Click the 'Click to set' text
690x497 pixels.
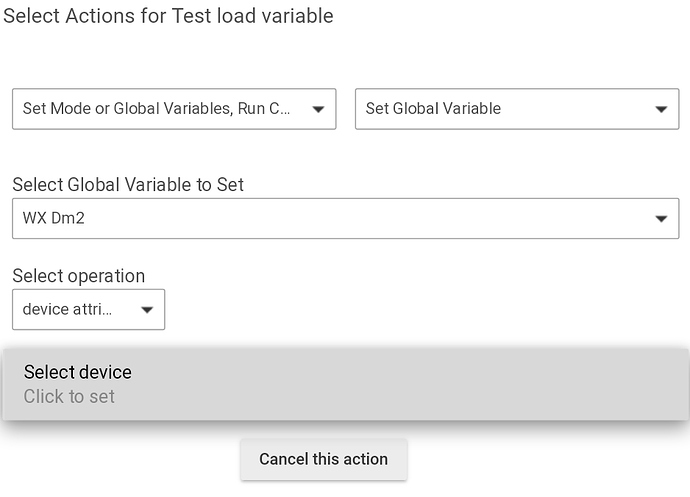(x=69, y=397)
